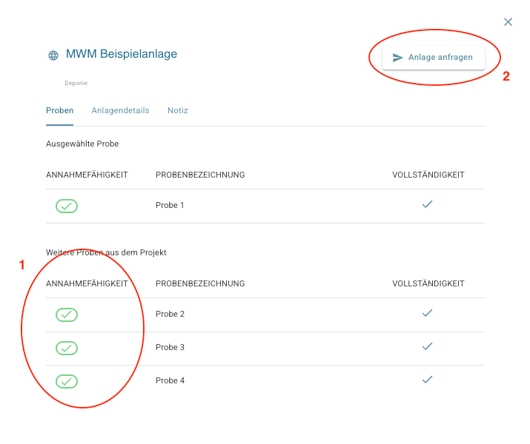Click the completeness checkmark for Probe 1
This screenshot has height=444, width=530.
[x=427, y=204]
